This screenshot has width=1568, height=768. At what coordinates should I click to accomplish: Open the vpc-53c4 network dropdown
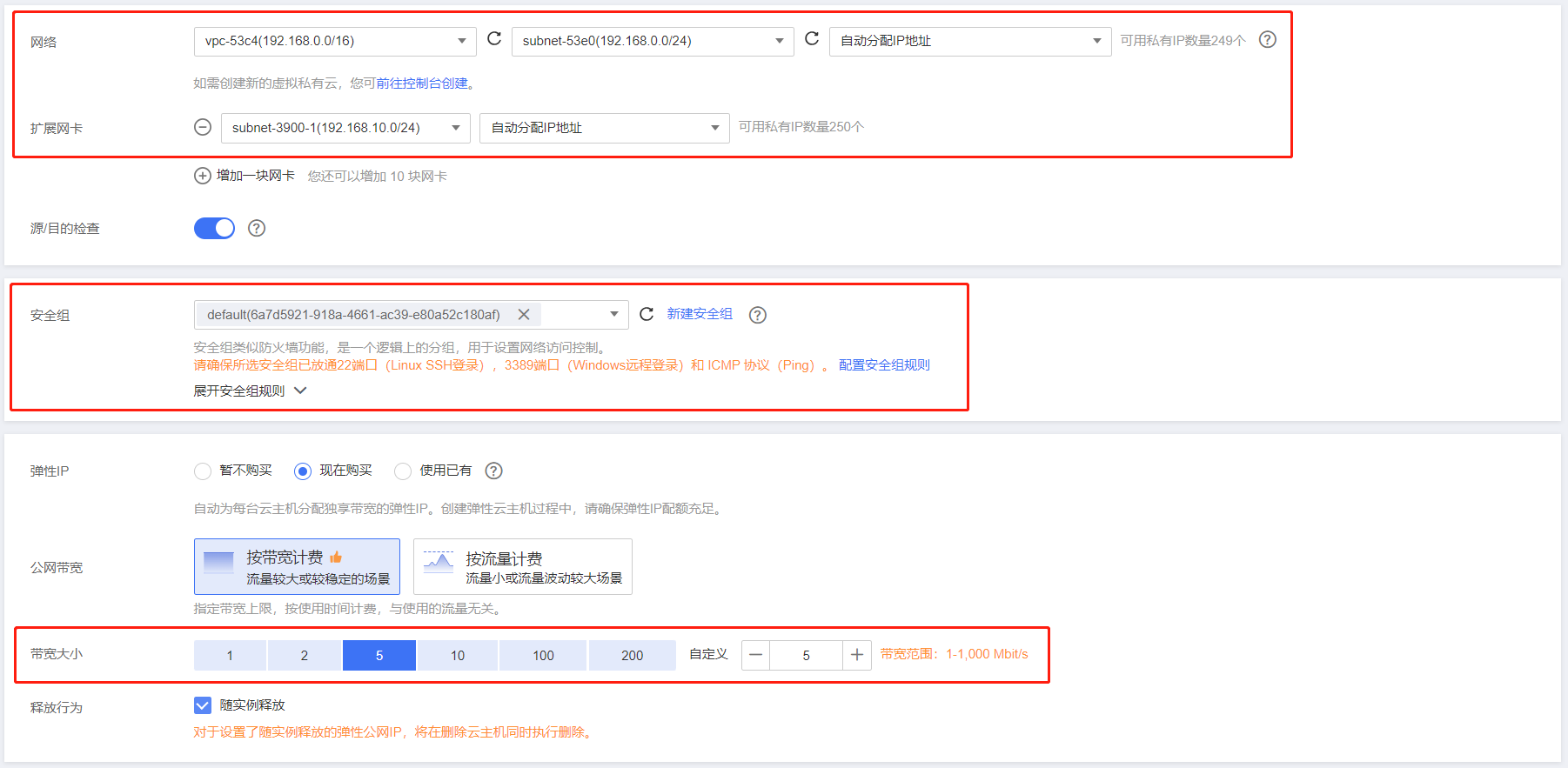coord(334,41)
